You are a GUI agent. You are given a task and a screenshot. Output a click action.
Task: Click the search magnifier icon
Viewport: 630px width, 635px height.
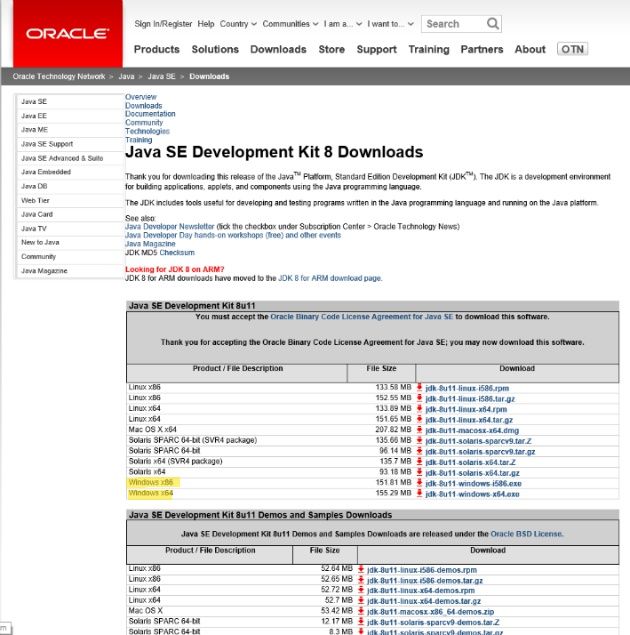(x=492, y=23)
